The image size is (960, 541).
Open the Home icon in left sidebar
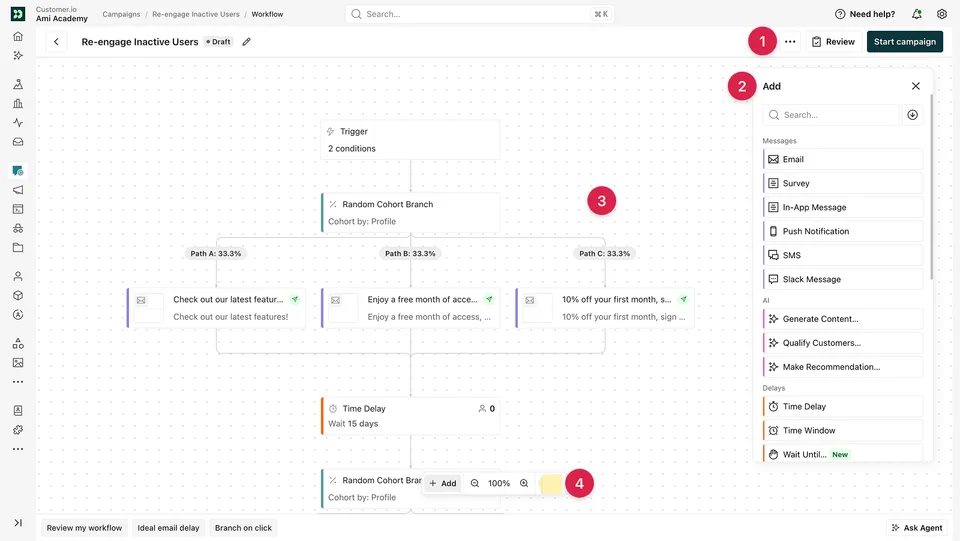18,36
